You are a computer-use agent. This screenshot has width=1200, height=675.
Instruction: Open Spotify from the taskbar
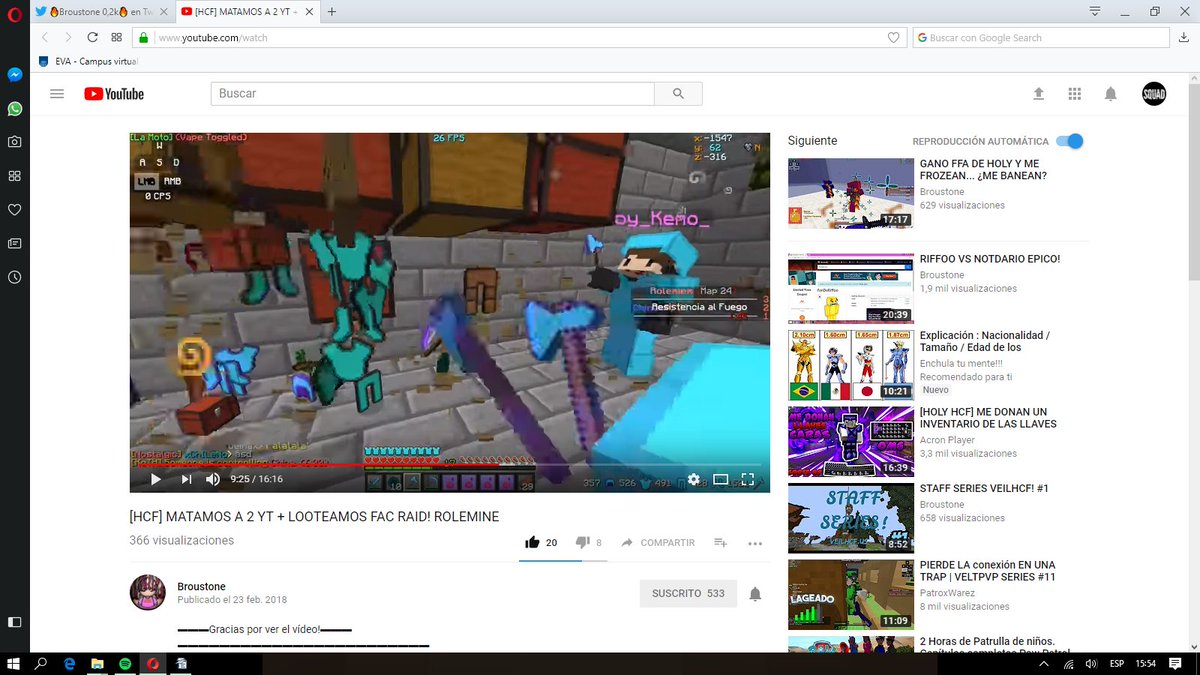126,663
